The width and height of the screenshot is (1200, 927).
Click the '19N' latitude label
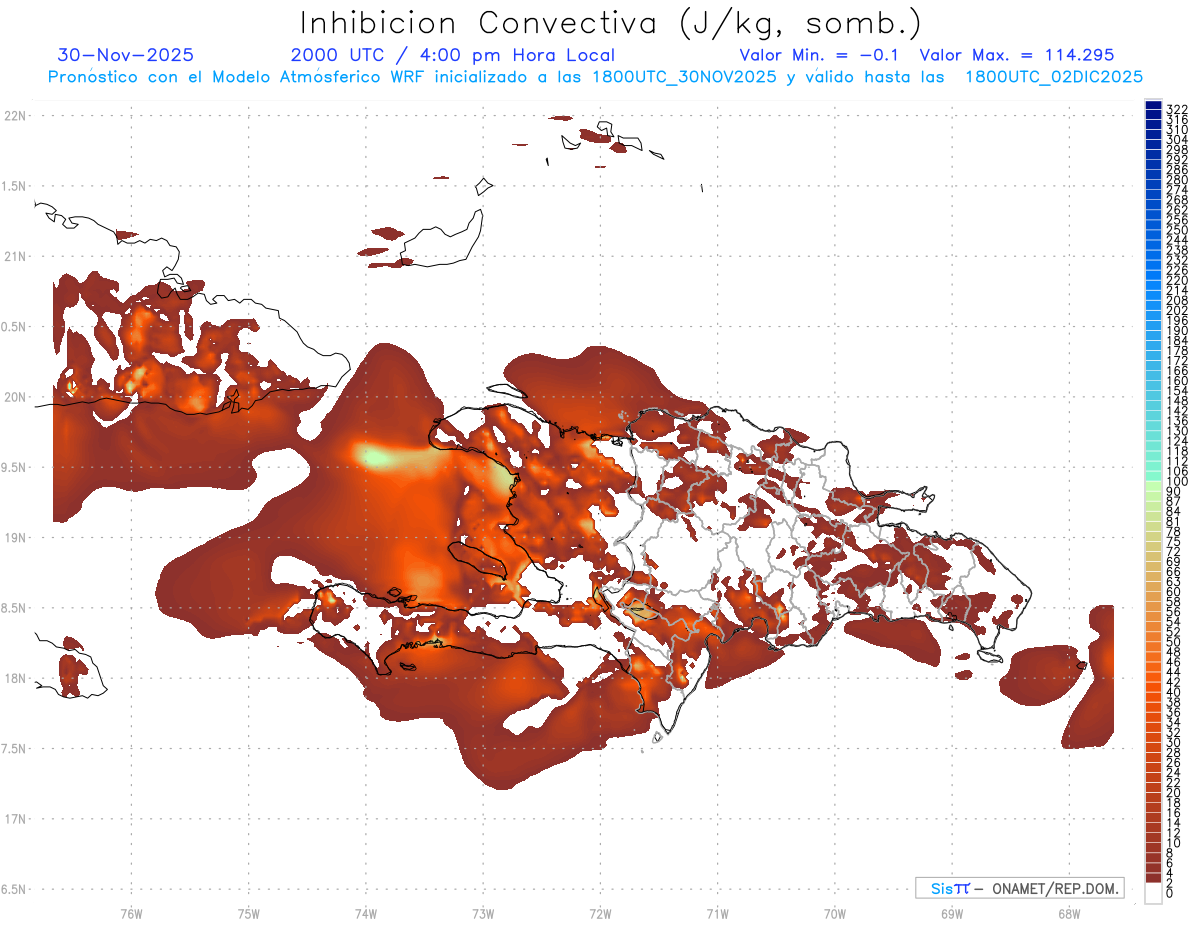pos(15,537)
